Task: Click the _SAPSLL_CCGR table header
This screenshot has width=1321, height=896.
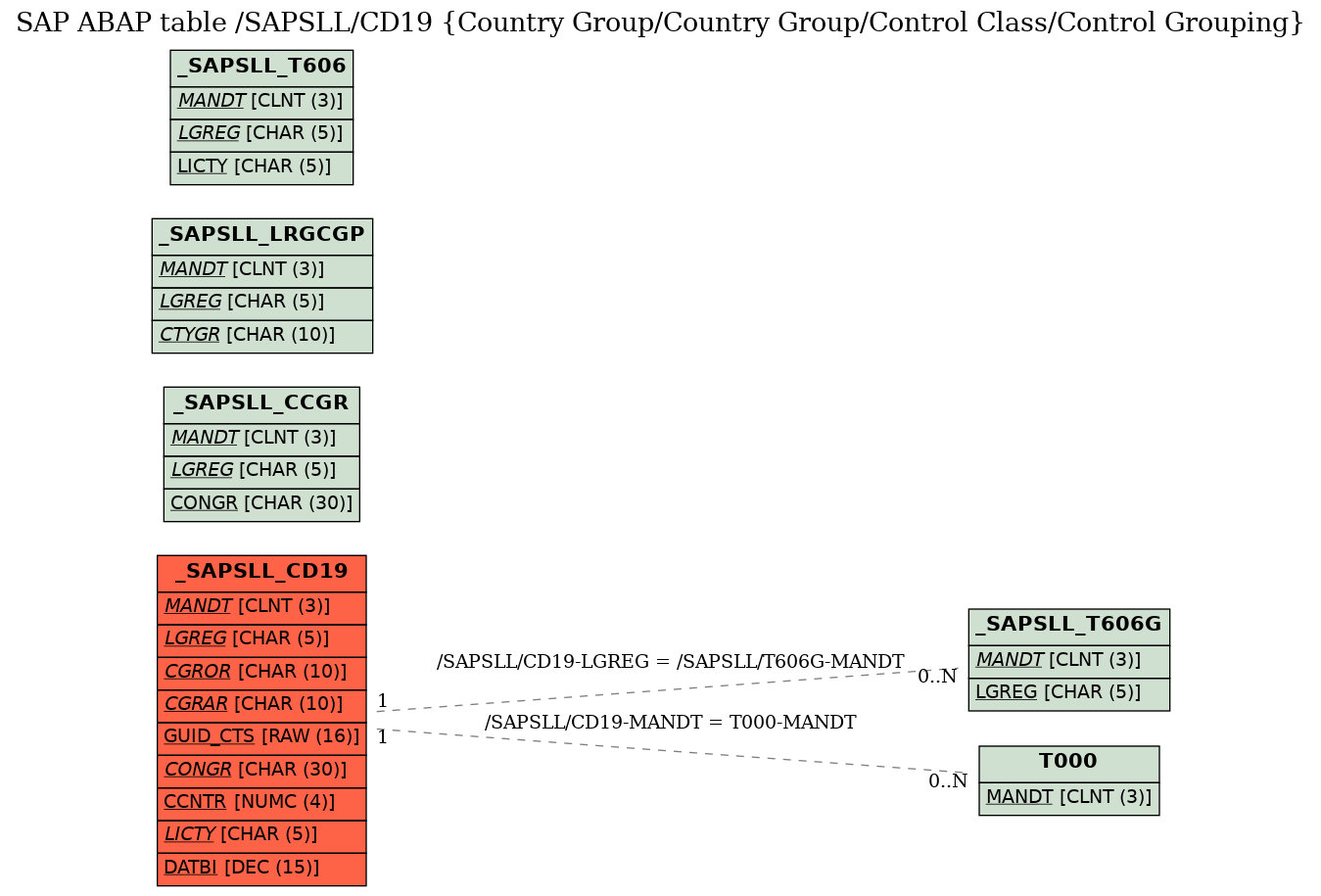Action: tap(261, 404)
